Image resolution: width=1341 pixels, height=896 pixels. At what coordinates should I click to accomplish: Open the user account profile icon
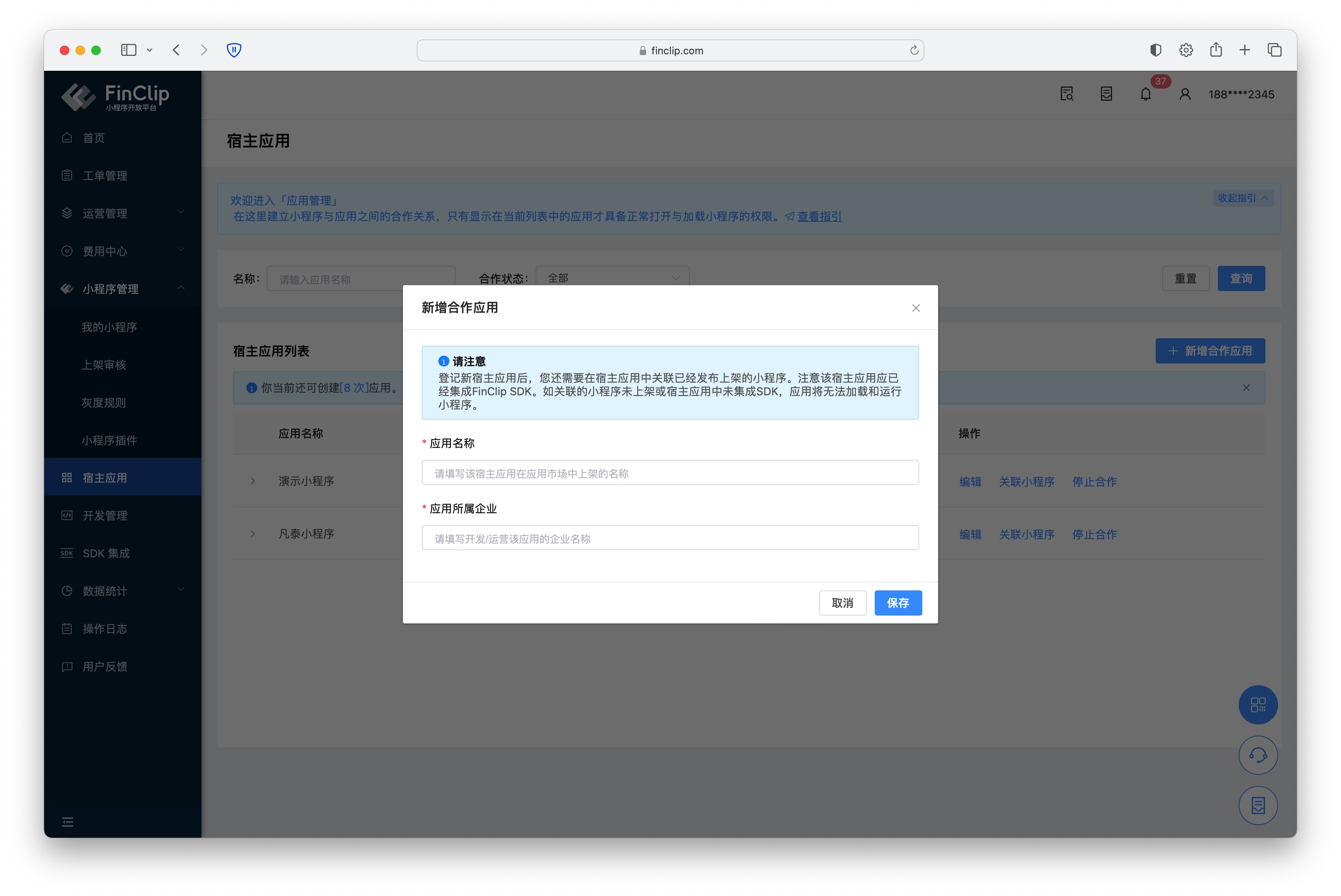tap(1184, 94)
